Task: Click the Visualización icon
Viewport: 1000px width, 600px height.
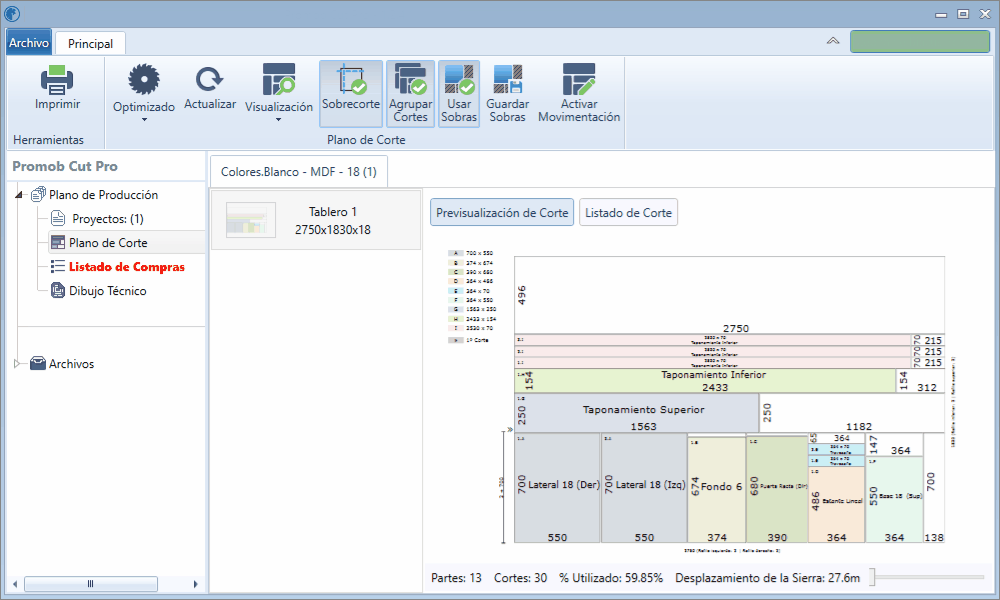Action: pyautogui.click(x=279, y=80)
